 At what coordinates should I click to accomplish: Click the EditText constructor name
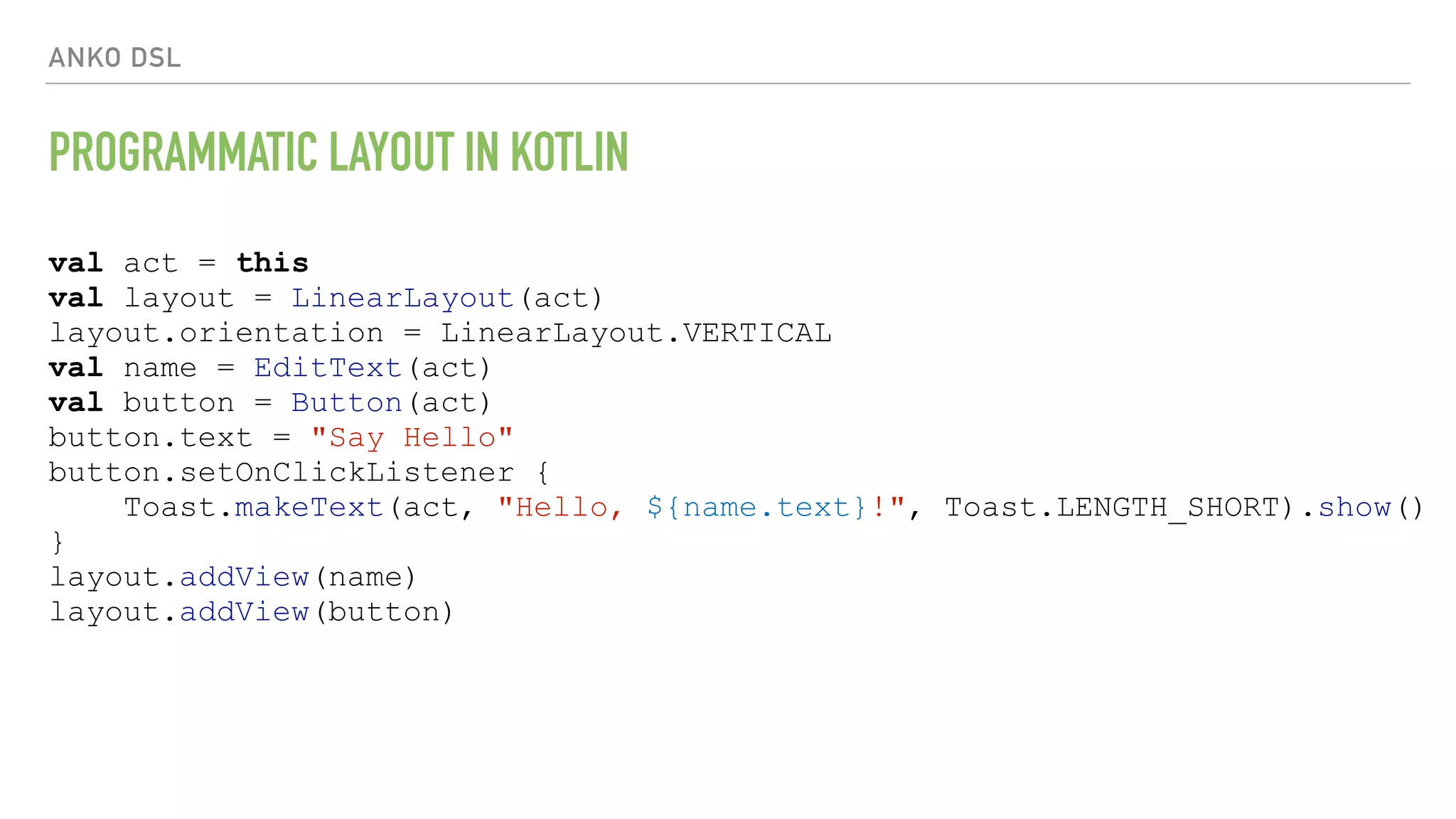[x=328, y=368]
